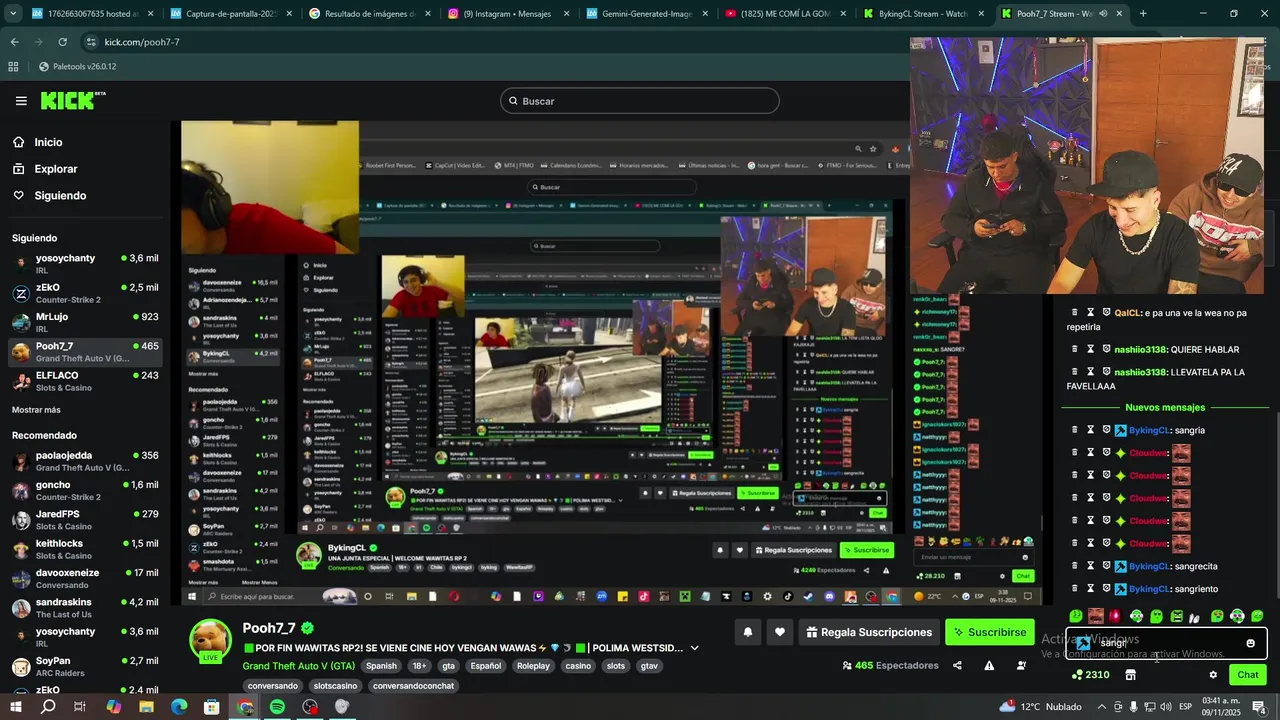Toggle the heart follow button
Screen dimensions: 1280x720
(x=780, y=632)
